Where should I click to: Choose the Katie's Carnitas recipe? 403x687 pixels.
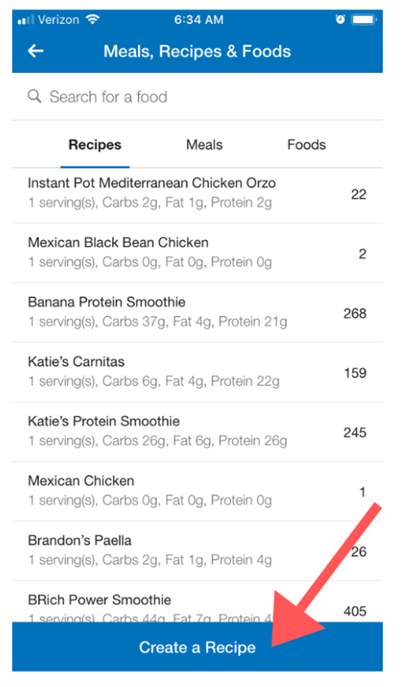(197, 372)
